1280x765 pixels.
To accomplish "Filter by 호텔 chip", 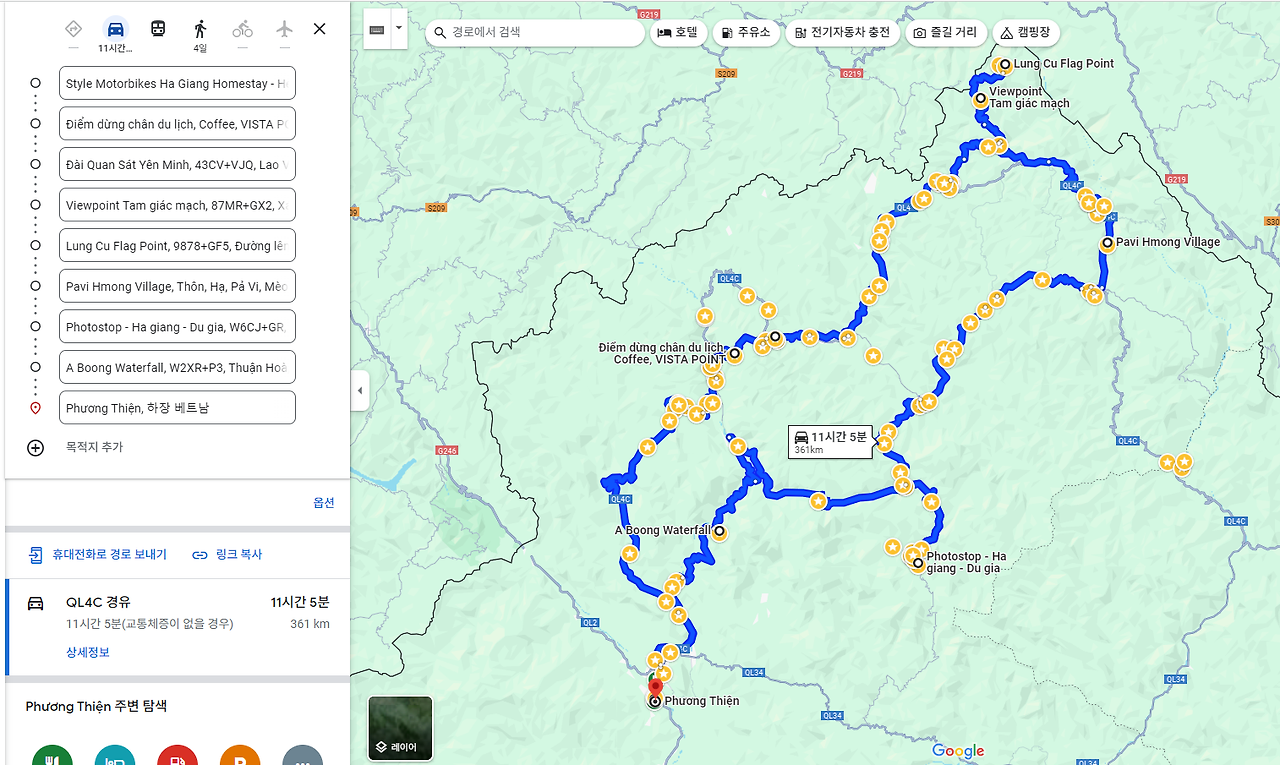I will click(679, 33).
